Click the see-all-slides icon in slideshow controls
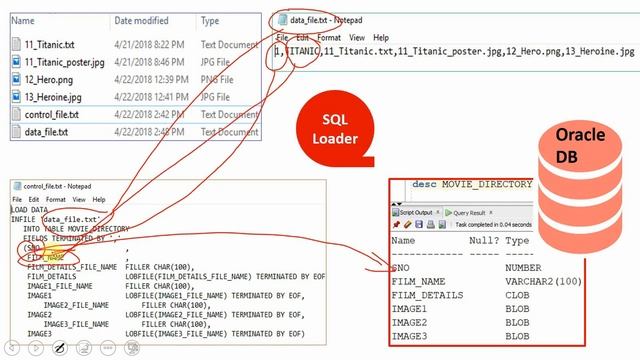640x360 pixels. coord(84,348)
